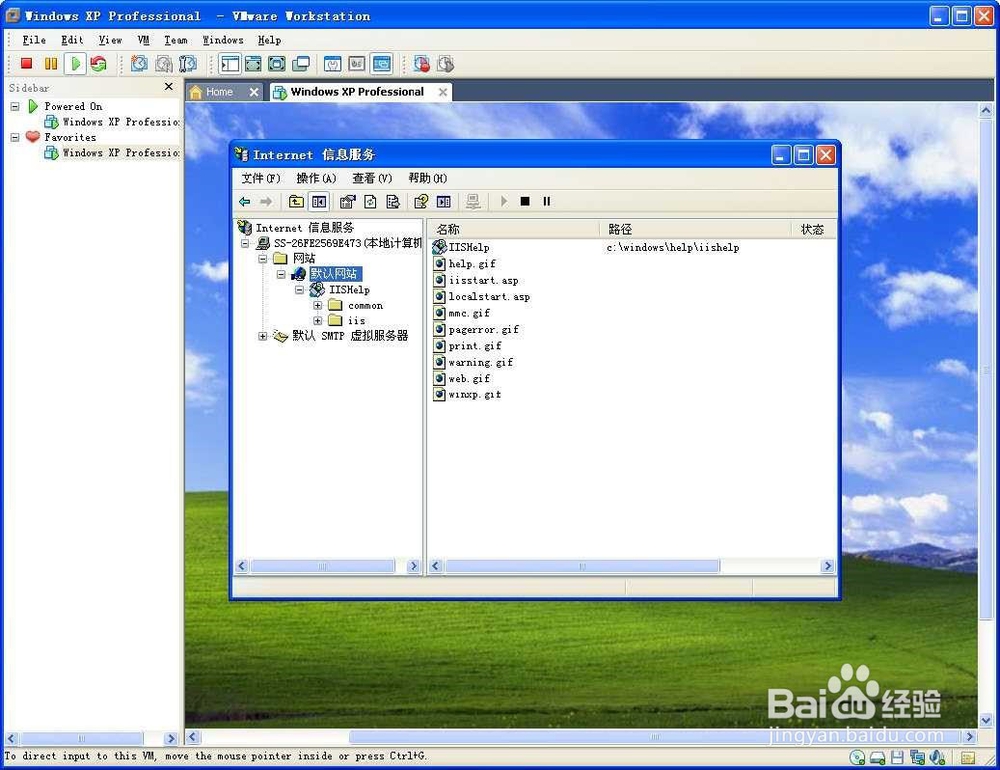This screenshot has width=1000, height=770.
Task: Click the CD-ROM device icon in VMware status bar
Action: coord(857,757)
